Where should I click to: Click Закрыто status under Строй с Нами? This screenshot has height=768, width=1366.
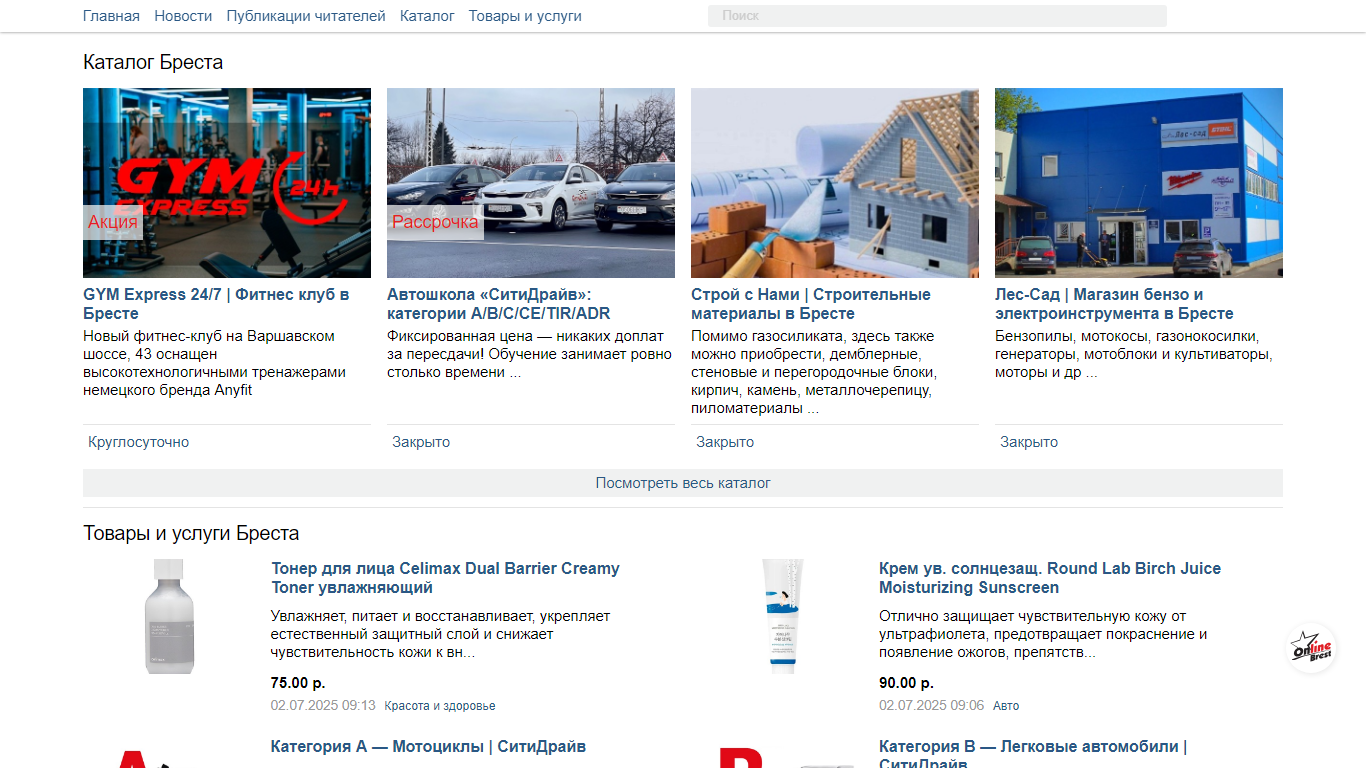[725, 442]
